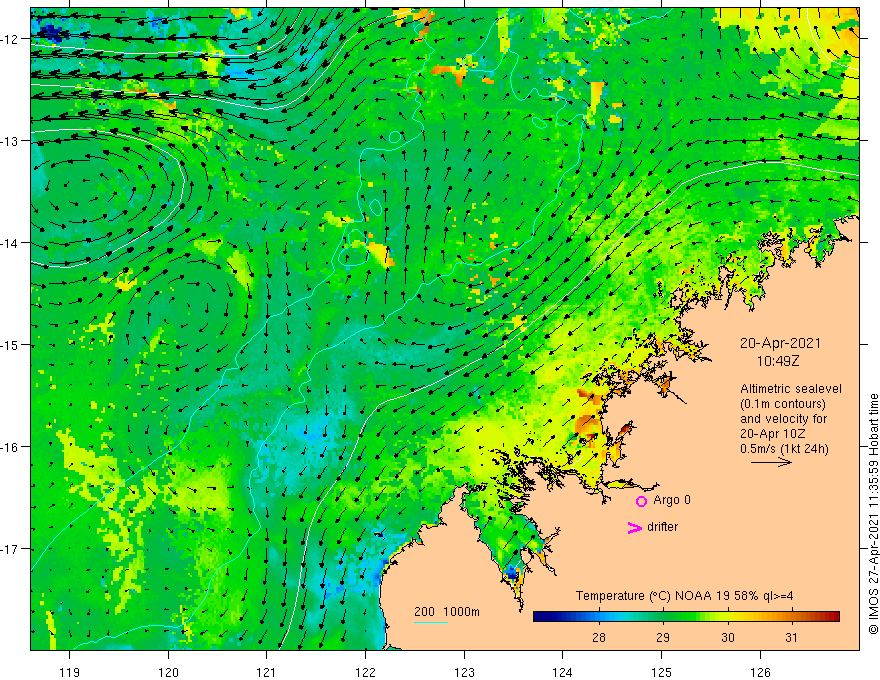Click the 124 longitude axis label
Image resolution: width=880 pixels, height=680 pixels.
[563, 672]
